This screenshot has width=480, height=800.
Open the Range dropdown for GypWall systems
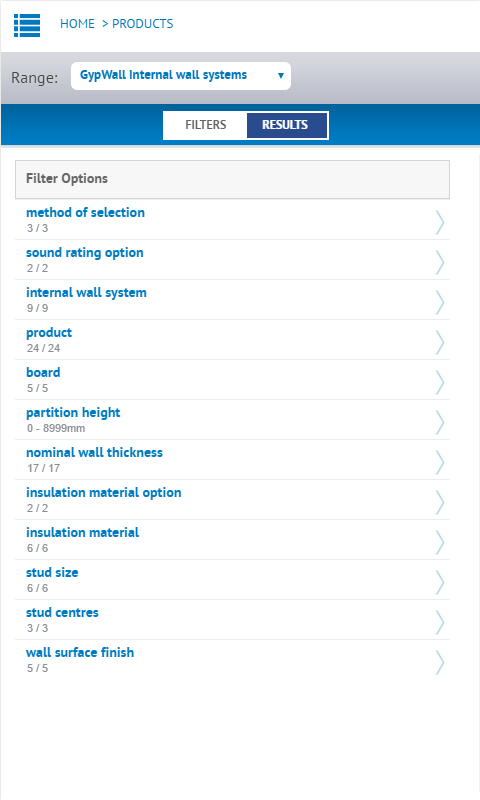[181, 76]
